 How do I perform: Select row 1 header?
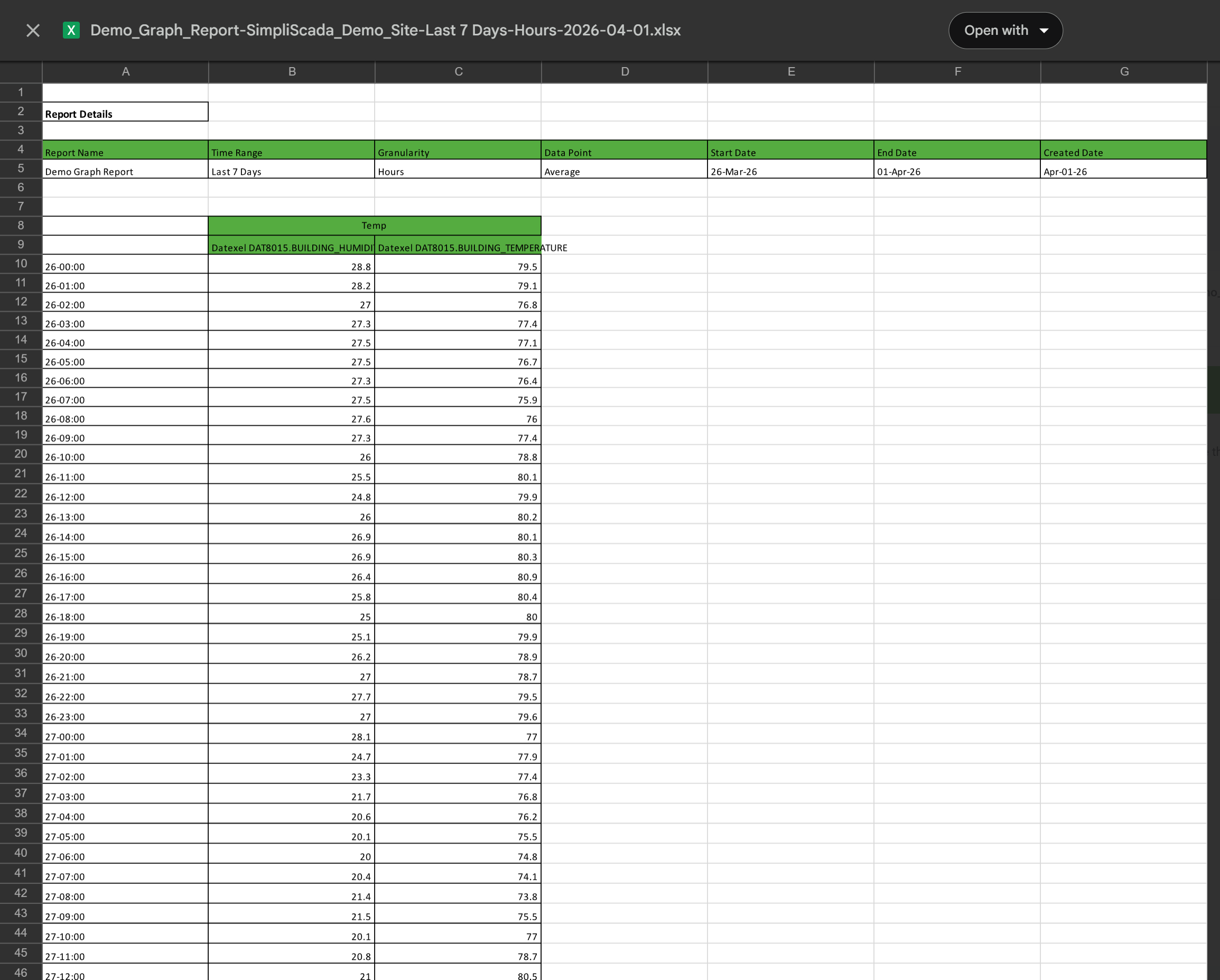click(x=21, y=92)
